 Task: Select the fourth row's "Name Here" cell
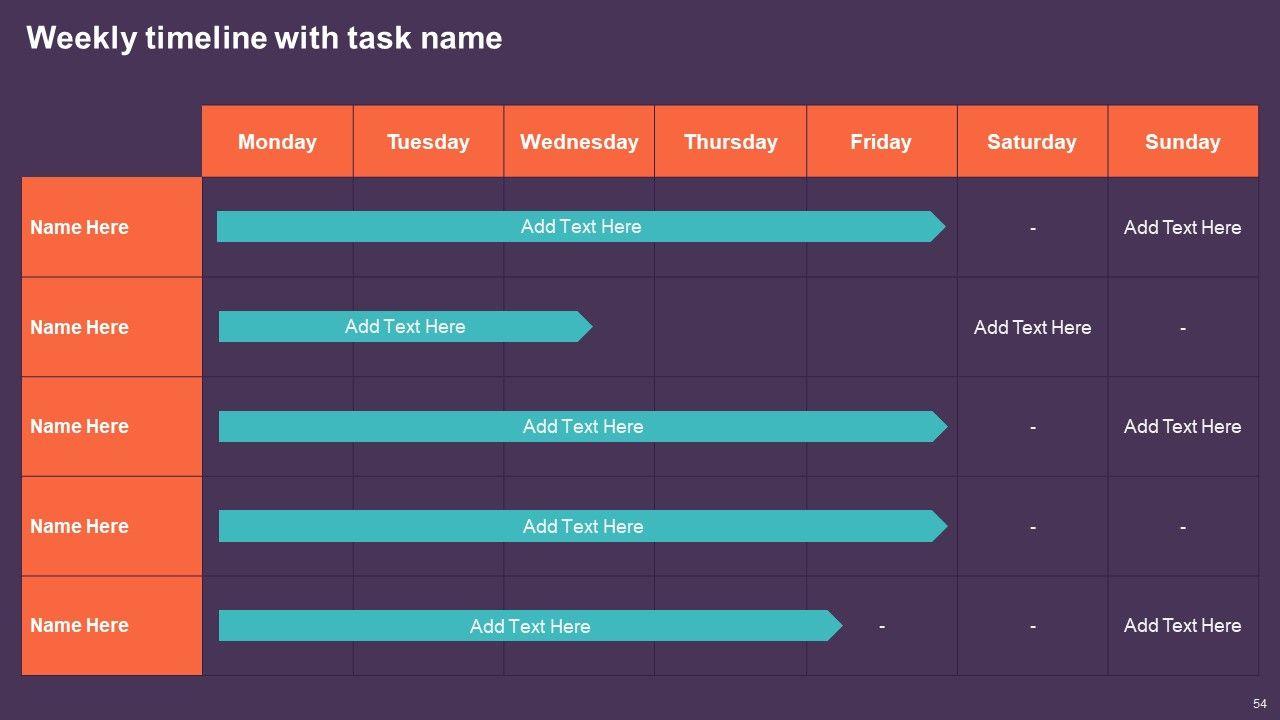[80, 526]
